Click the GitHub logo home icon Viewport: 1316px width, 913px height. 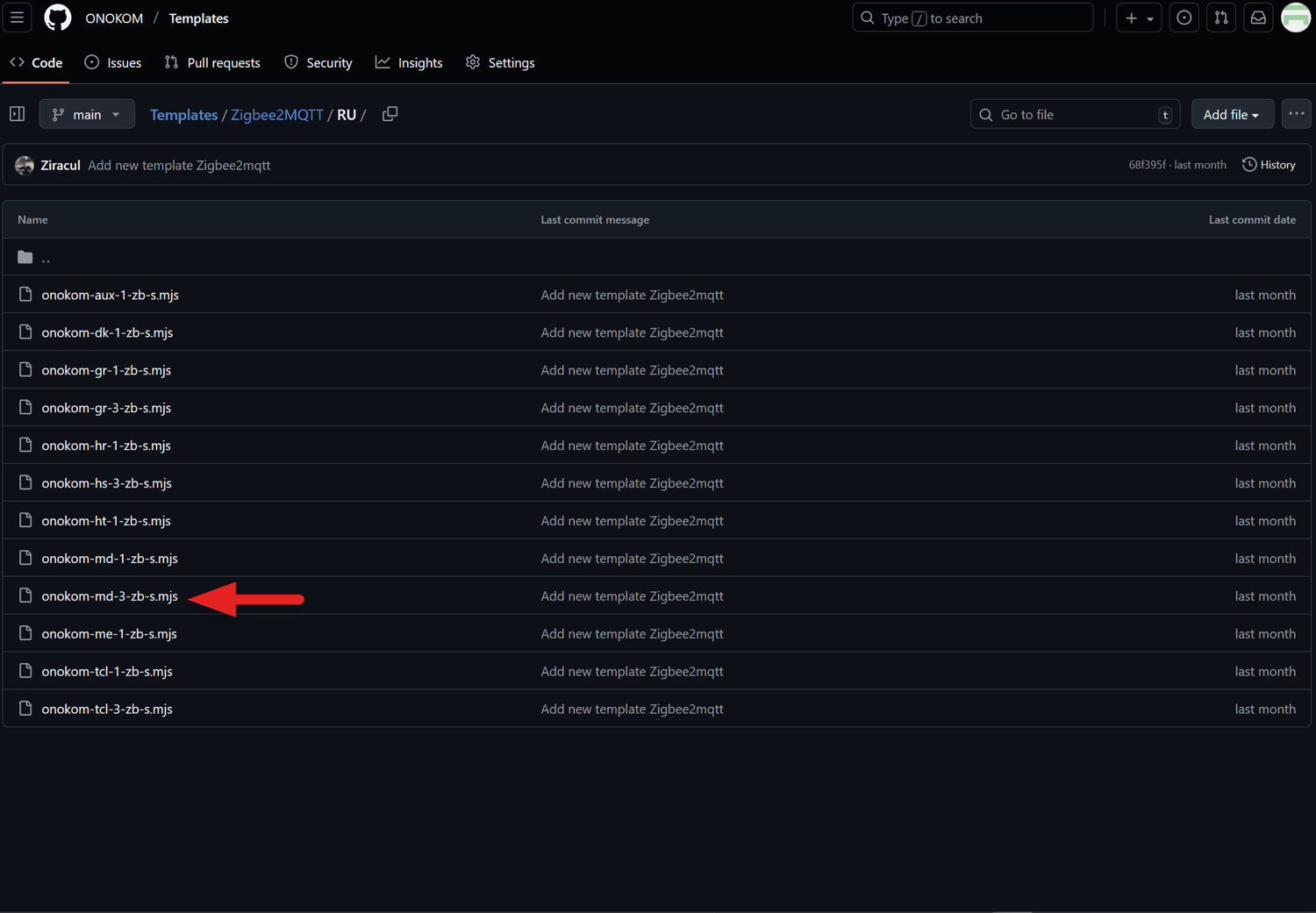click(58, 18)
